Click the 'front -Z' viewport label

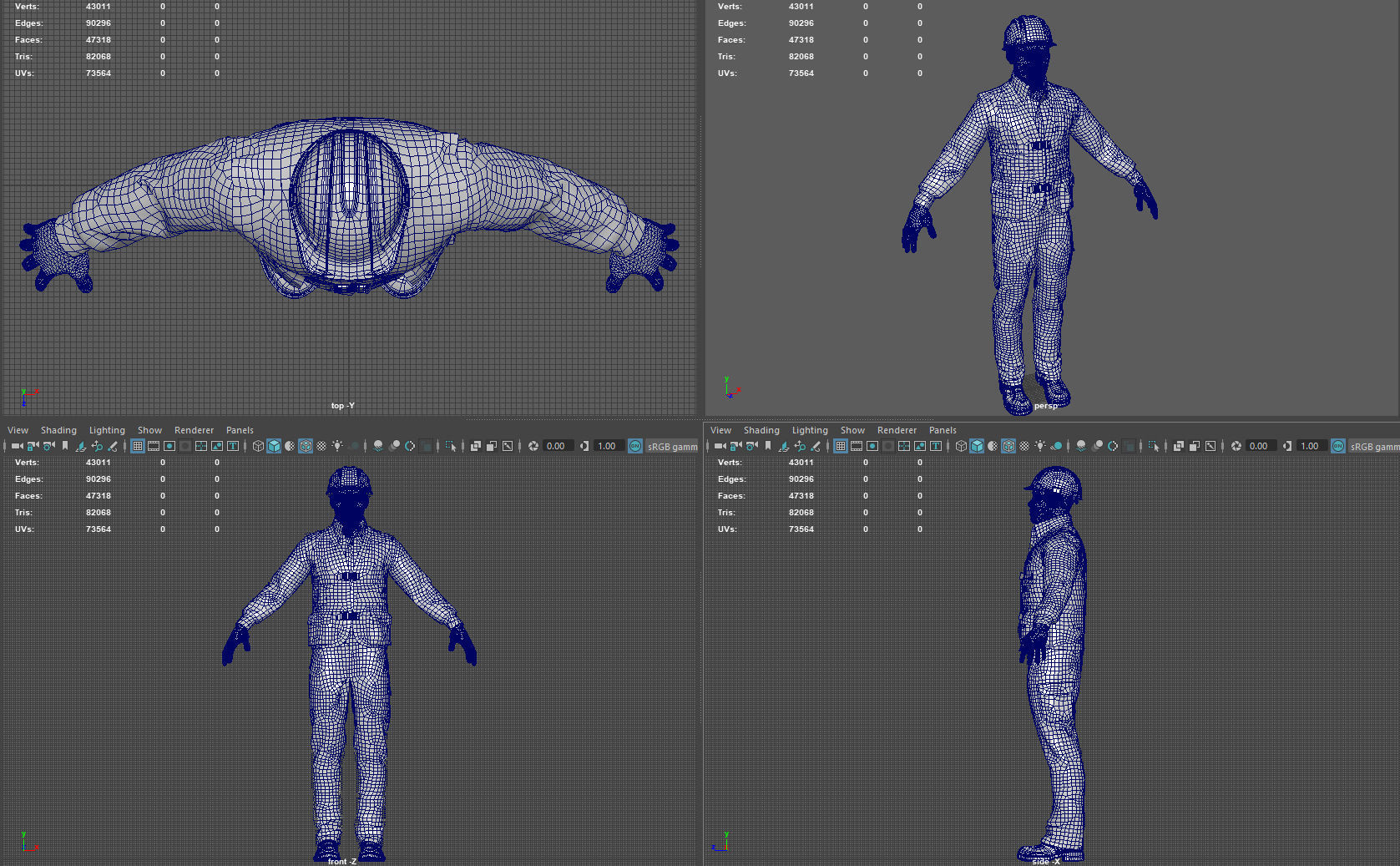pyautogui.click(x=342, y=861)
